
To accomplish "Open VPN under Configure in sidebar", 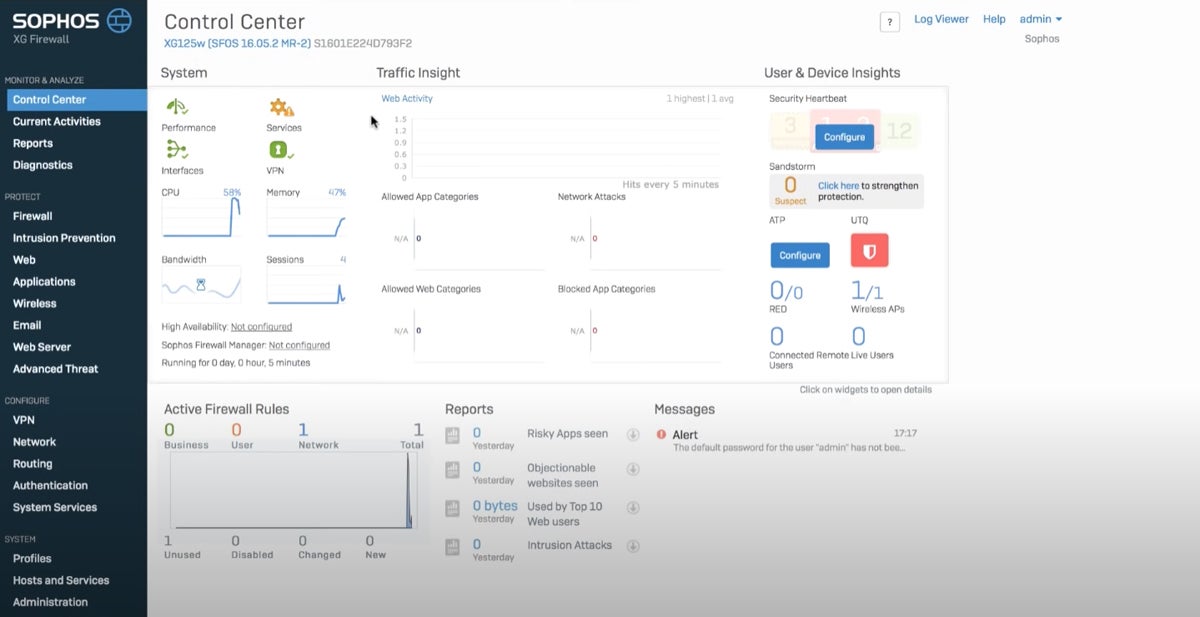I will coord(24,420).
